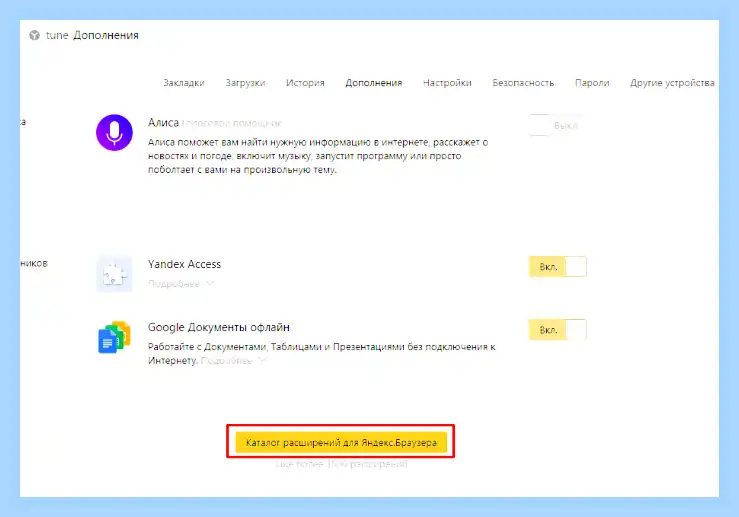Disable Google Документы офлайн toggle
The height and width of the screenshot is (517, 739).
click(557, 330)
